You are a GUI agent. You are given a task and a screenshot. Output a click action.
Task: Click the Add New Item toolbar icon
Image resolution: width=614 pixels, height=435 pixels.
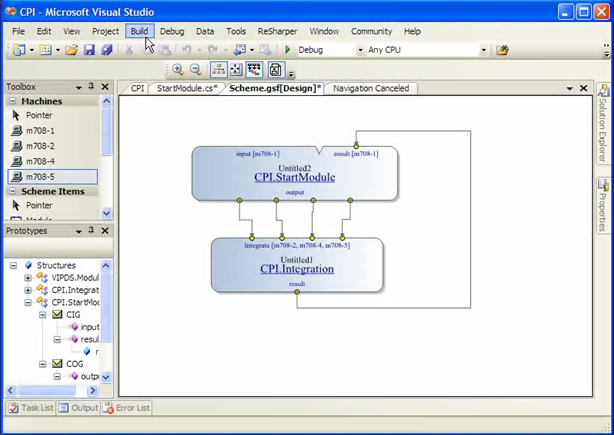(45, 50)
